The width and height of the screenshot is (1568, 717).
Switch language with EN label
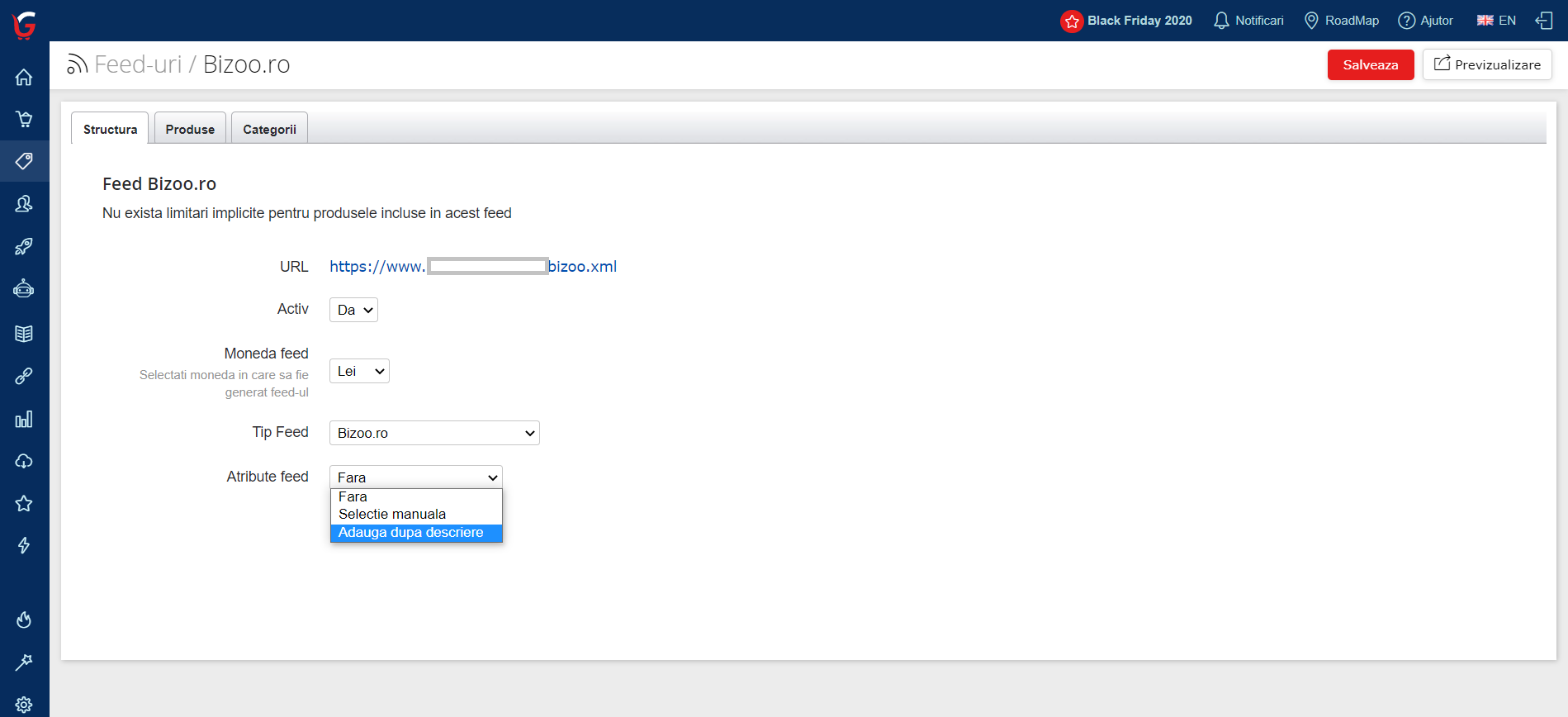point(1508,21)
